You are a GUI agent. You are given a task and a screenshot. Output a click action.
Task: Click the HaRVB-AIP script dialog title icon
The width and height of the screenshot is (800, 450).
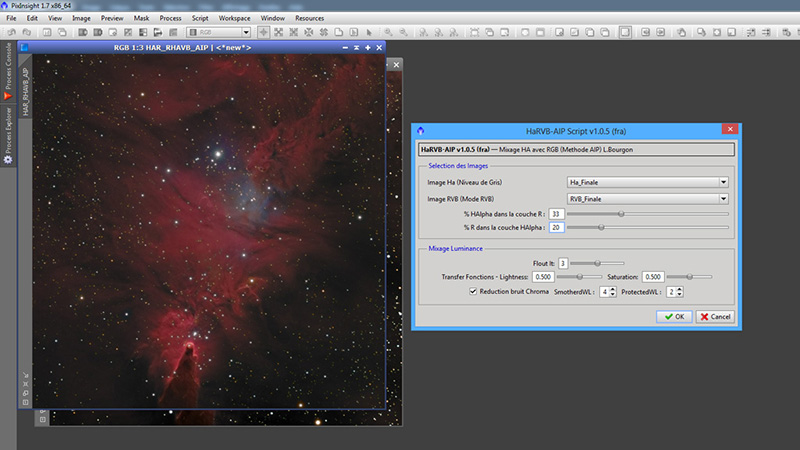pyautogui.click(x=420, y=131)
